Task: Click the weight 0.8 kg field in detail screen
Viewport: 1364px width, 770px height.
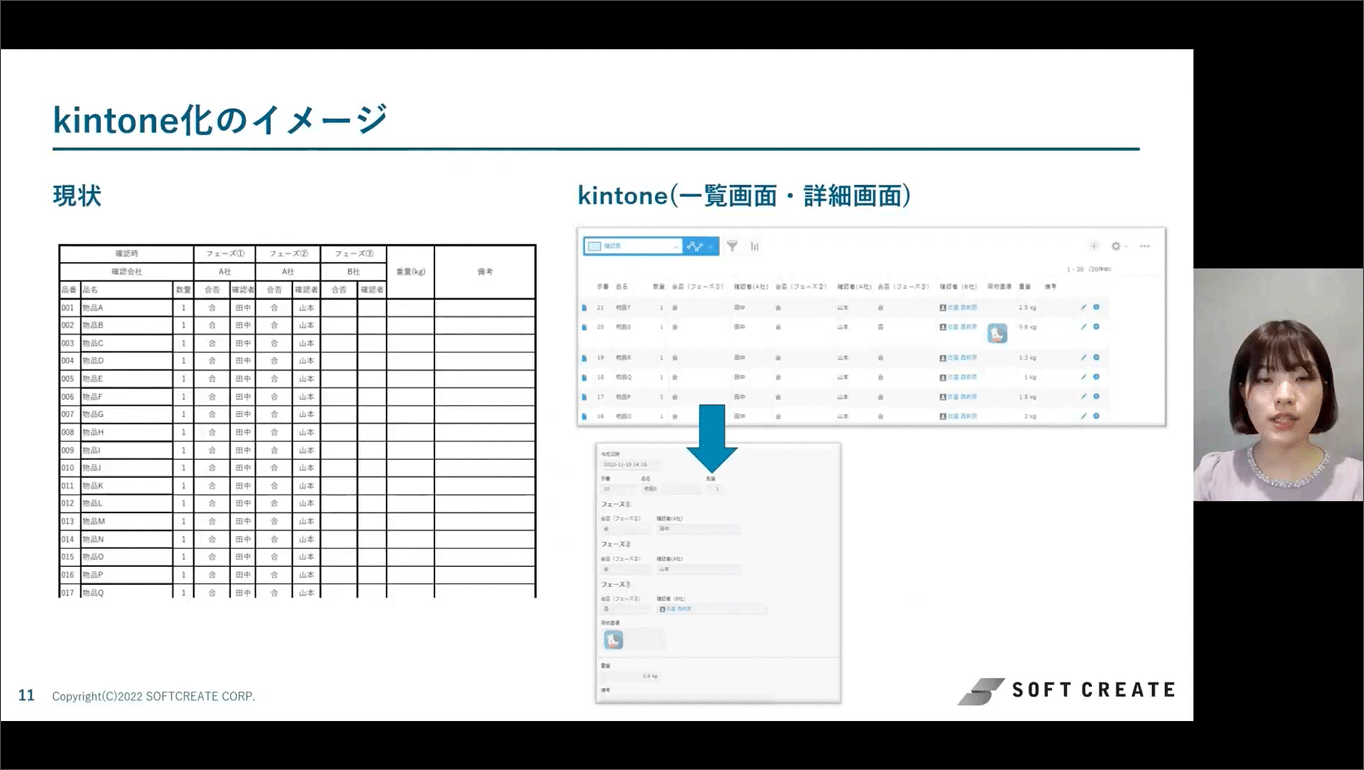Action: [x=630, y=676]
